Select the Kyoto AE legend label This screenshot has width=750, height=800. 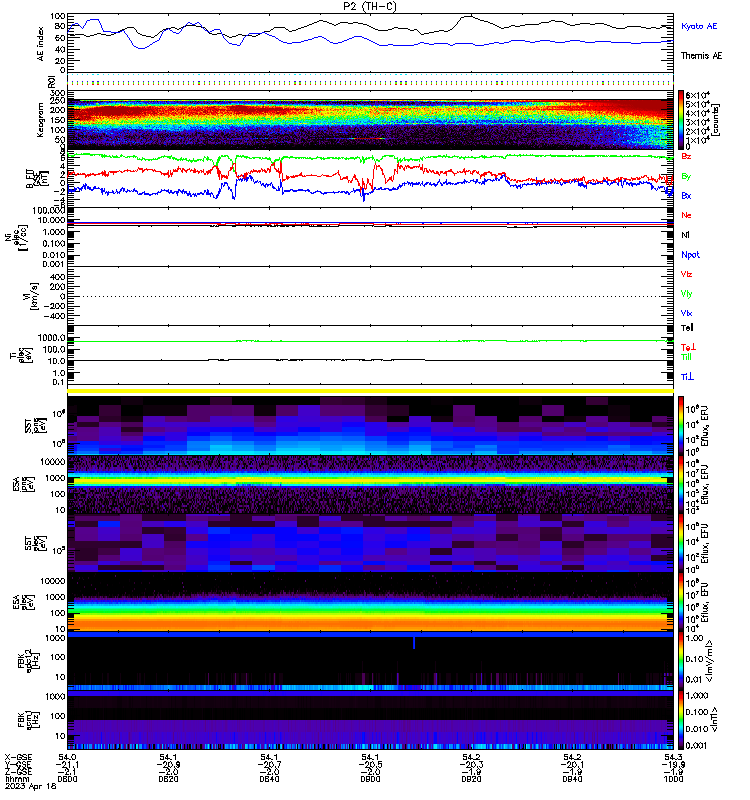699,26
